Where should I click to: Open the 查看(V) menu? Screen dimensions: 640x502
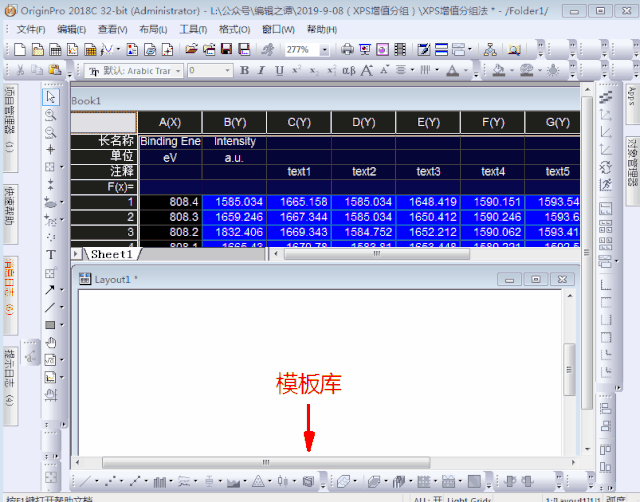click(x=113, y=29)
